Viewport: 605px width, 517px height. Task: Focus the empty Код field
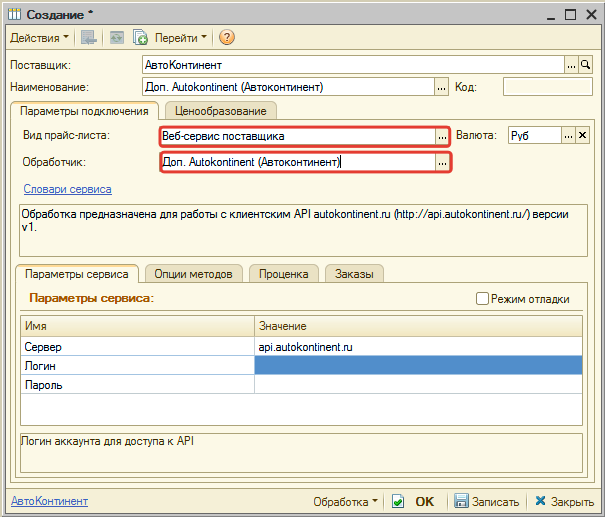[548, 87]
